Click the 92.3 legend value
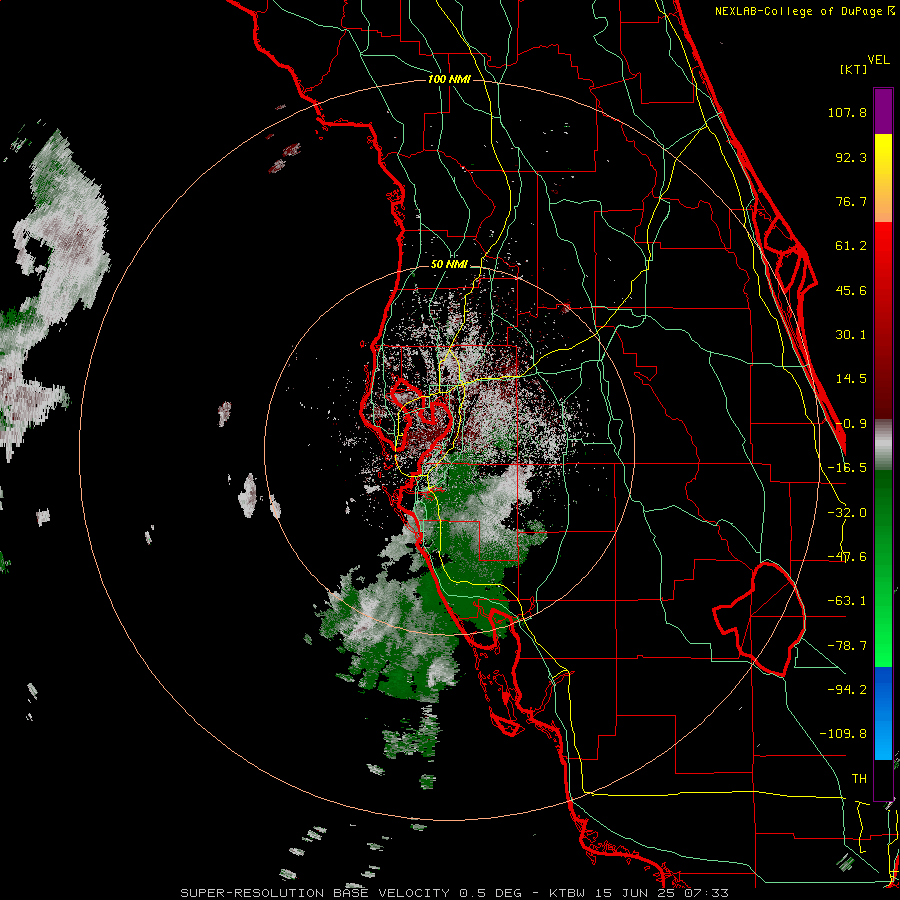 pos(851,157)
